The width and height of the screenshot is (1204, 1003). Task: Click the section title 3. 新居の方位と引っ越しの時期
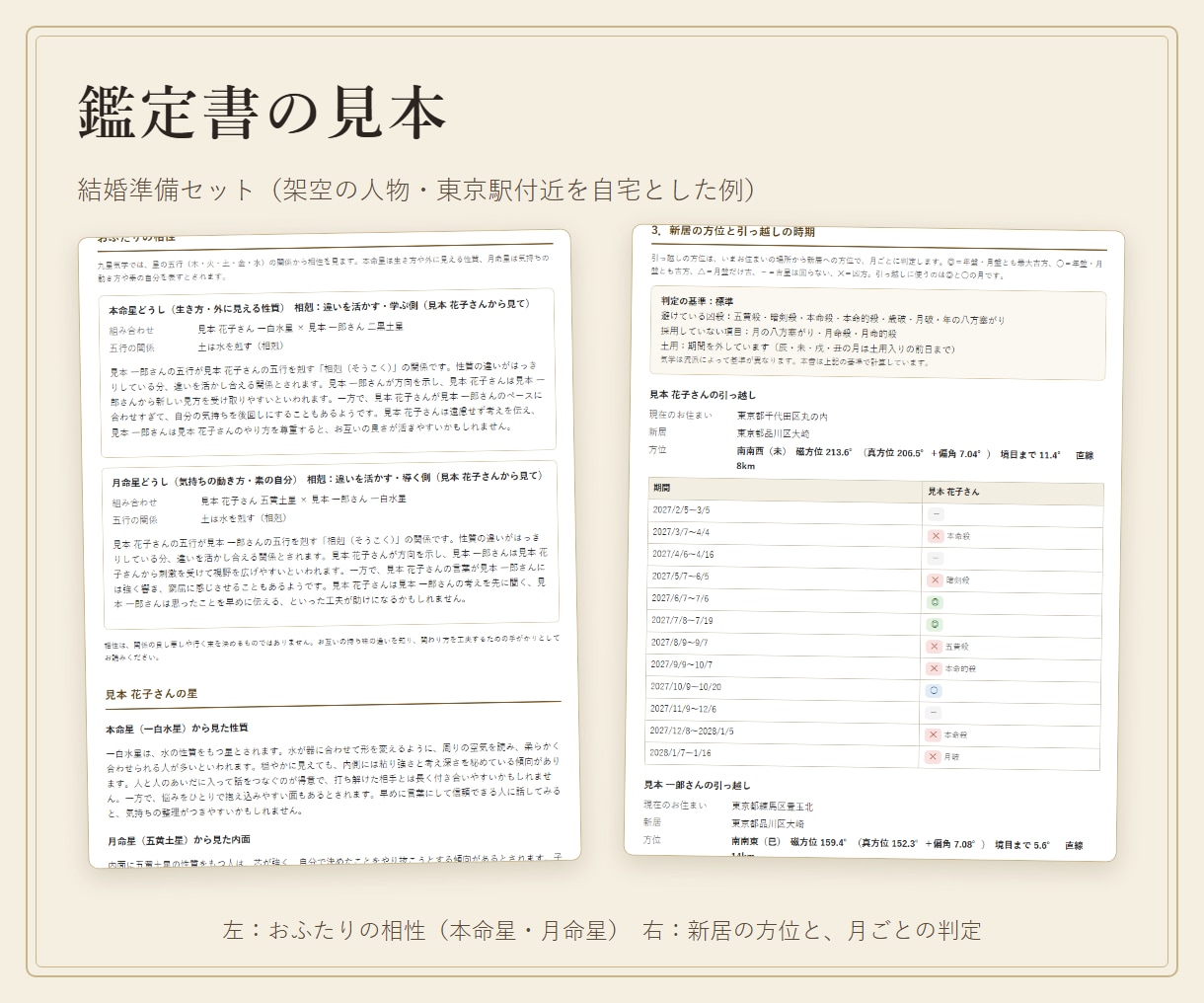click(733, 231)
